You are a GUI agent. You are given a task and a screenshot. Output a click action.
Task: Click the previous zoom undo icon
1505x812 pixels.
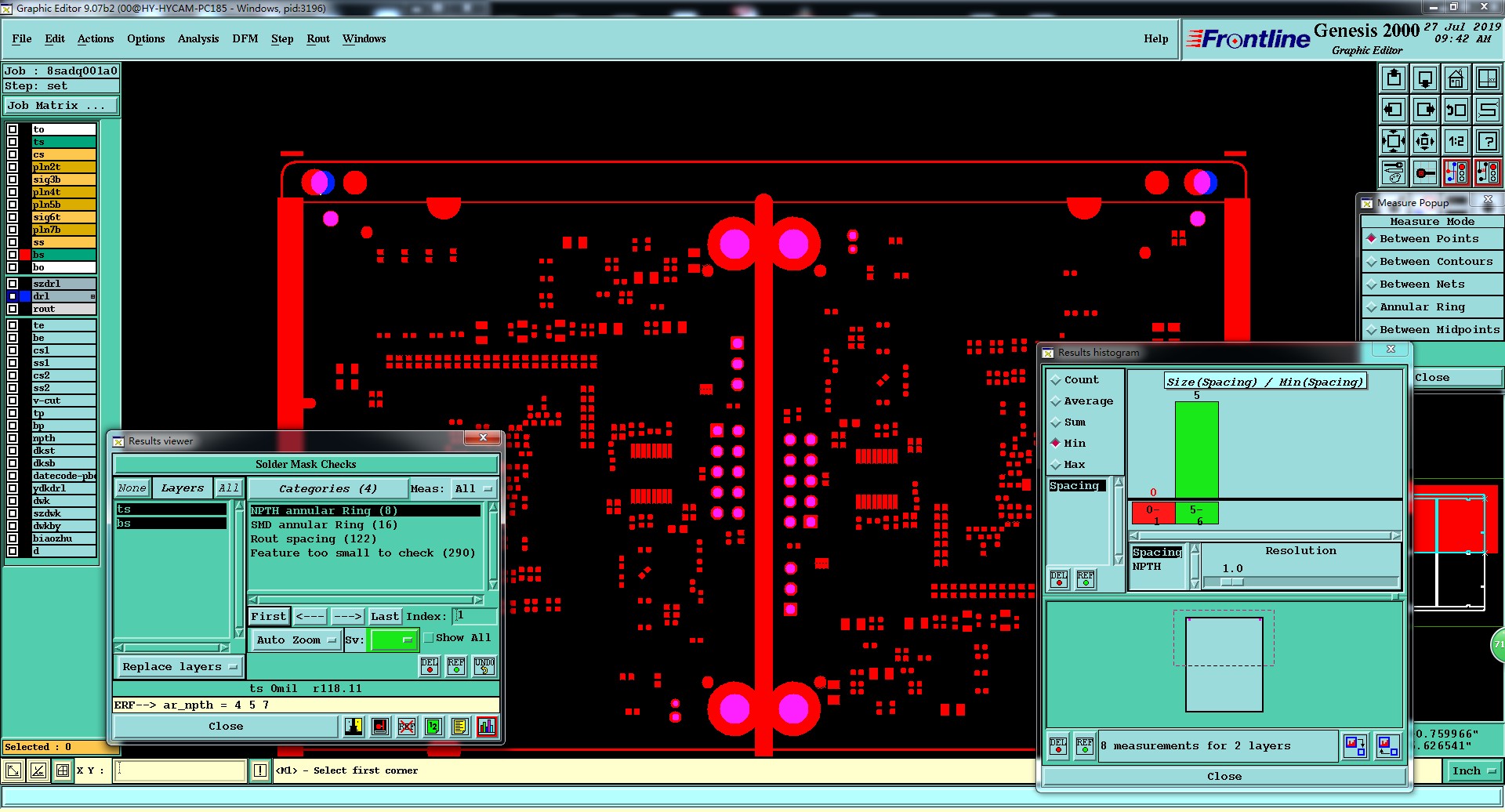coord(1456,110)
